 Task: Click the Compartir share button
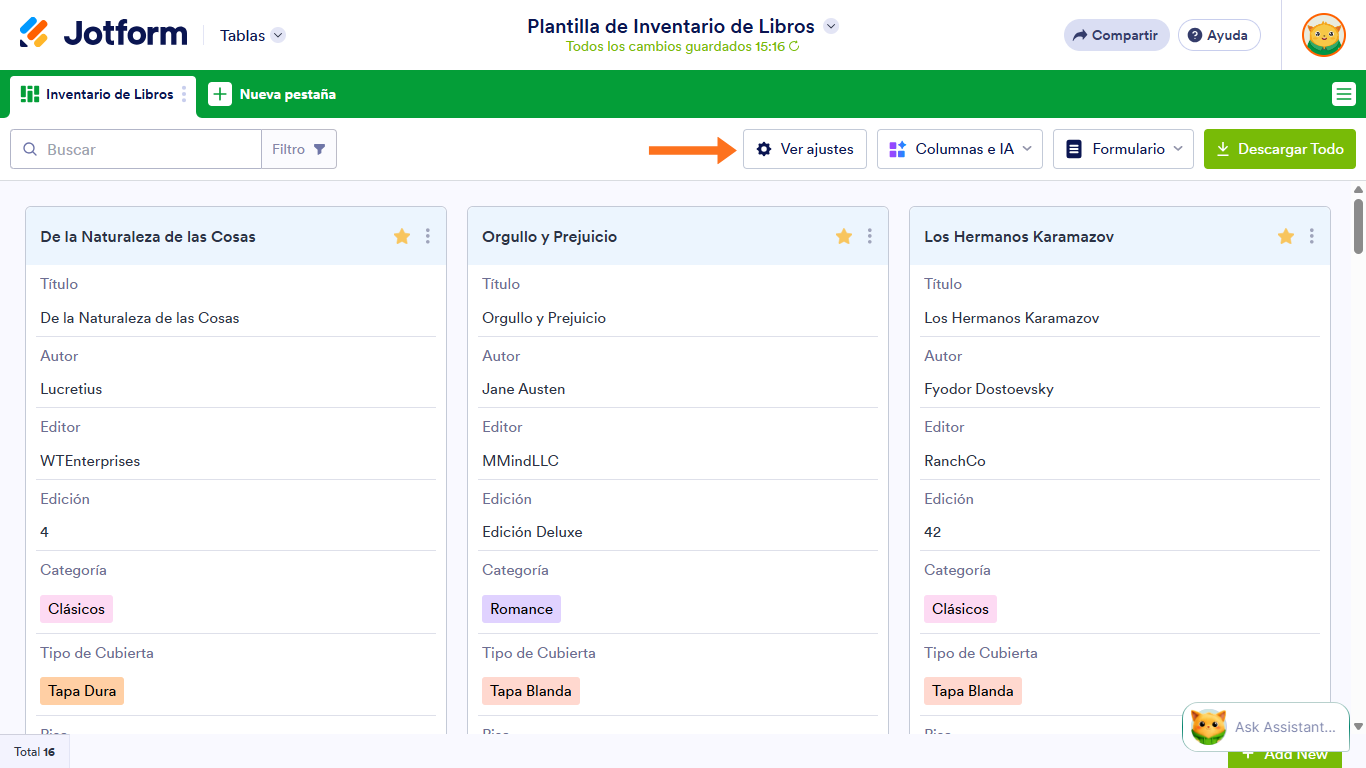click(1117, 35)
